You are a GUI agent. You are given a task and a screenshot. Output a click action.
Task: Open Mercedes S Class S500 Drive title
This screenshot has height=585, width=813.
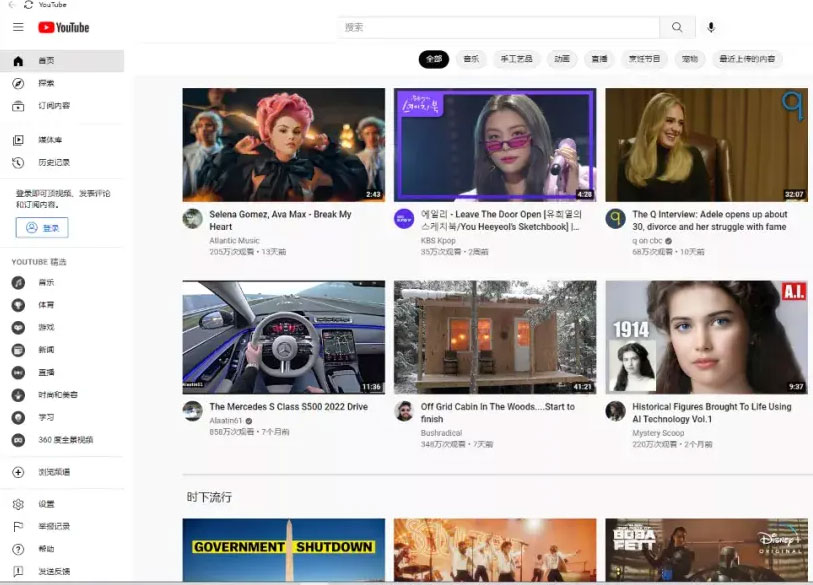(x=288, y=407)
